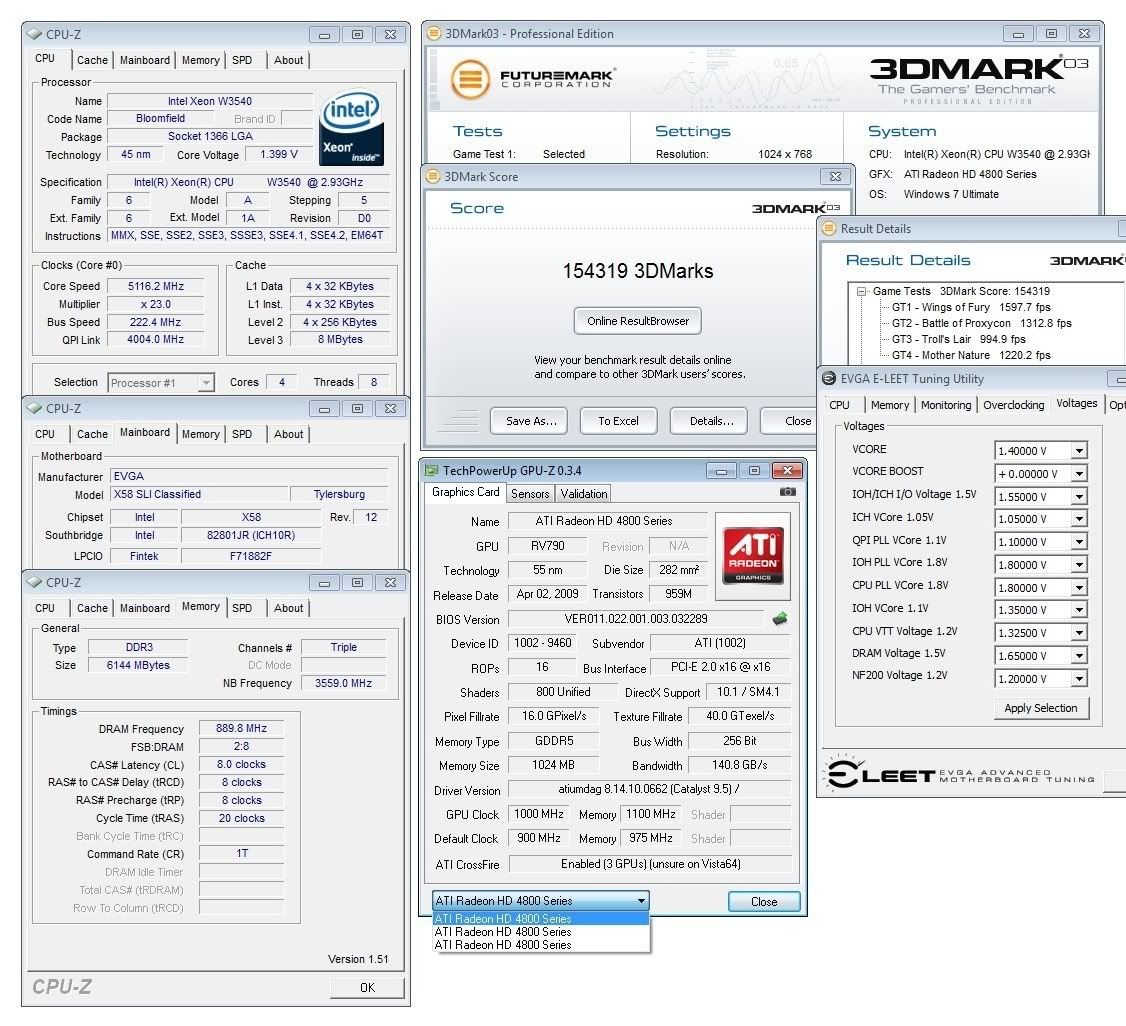Click the title icon of the CPU-Z Timings window
Image resolution: width=1126 pixels, height=1026 pixels.
coord(34,582)
